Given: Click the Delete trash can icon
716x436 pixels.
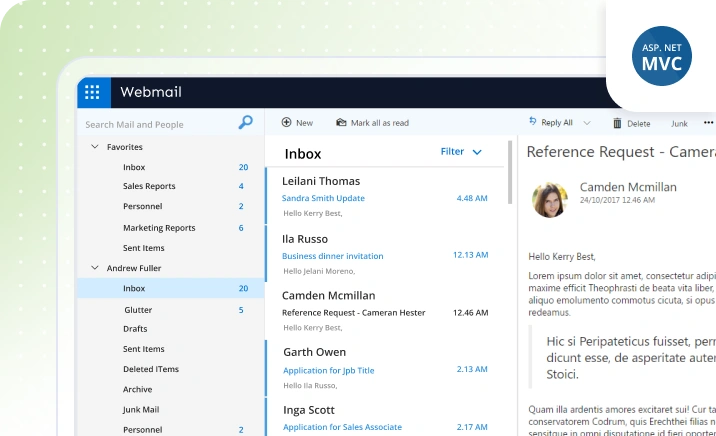Looking at the screenshot, I should (617, 123).
